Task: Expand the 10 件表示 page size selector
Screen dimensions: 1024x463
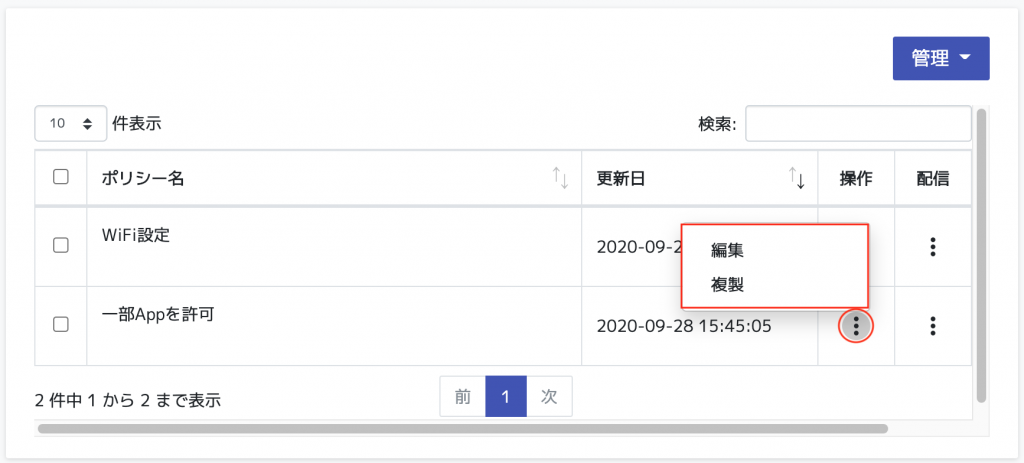Action: pos(71,123)
